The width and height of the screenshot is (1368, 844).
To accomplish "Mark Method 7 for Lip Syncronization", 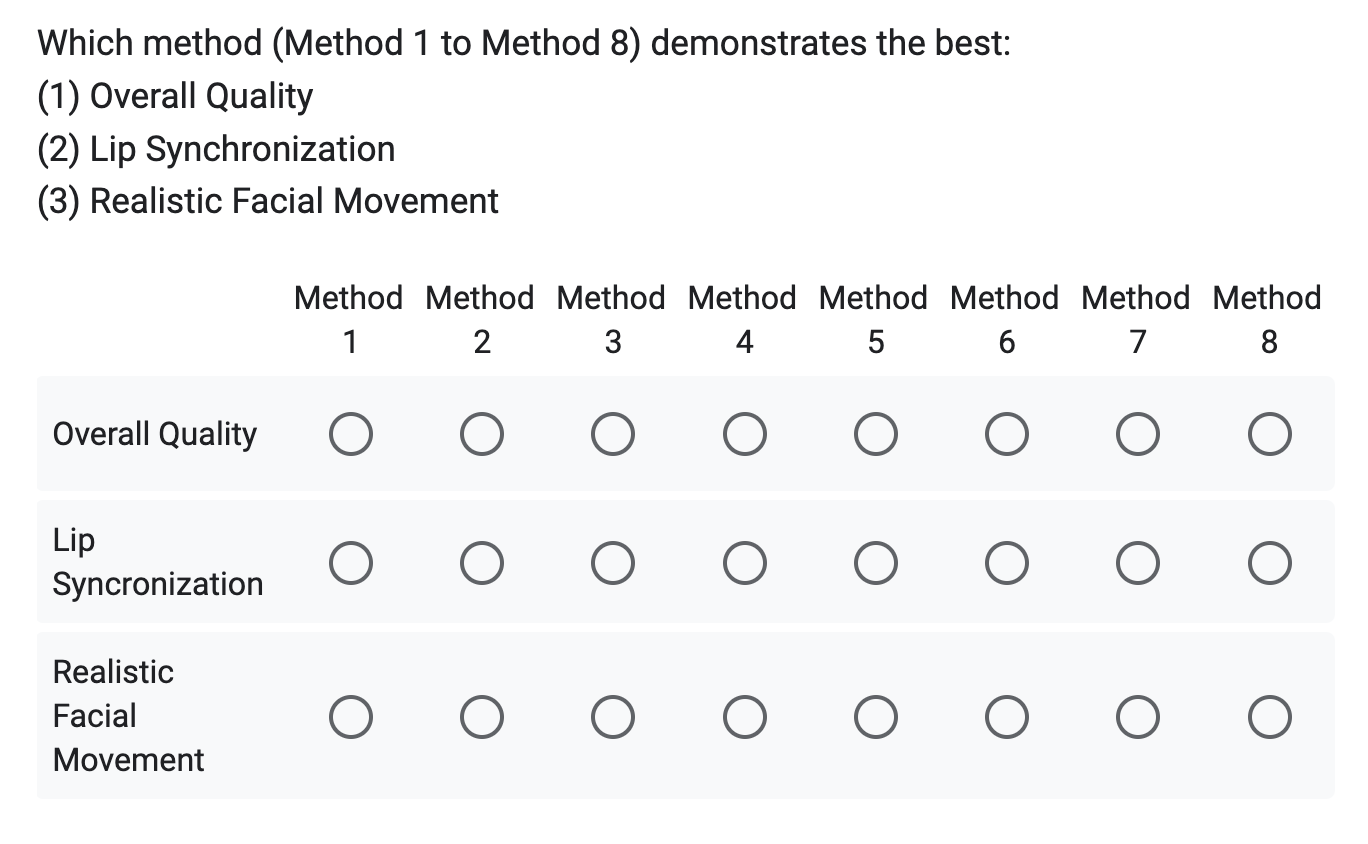I will (x=1137, y=563).
